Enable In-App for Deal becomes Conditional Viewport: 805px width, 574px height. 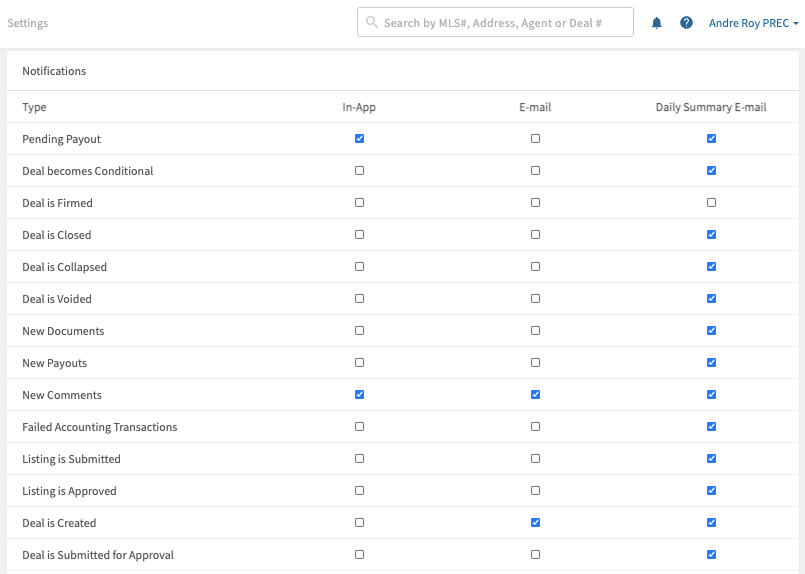[x=359, y=171]
